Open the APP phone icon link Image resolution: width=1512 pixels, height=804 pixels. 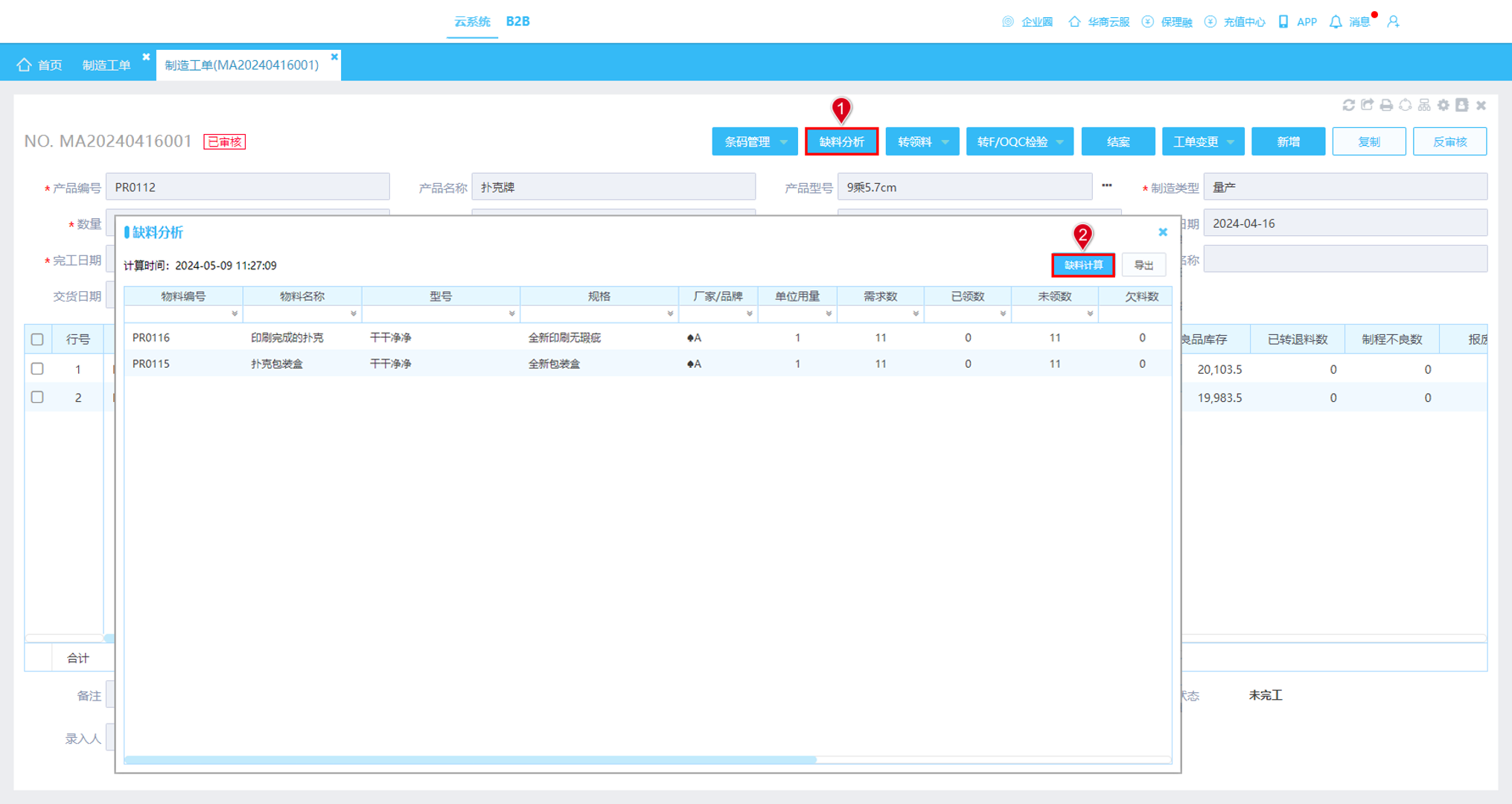(x=1298, y=22)
